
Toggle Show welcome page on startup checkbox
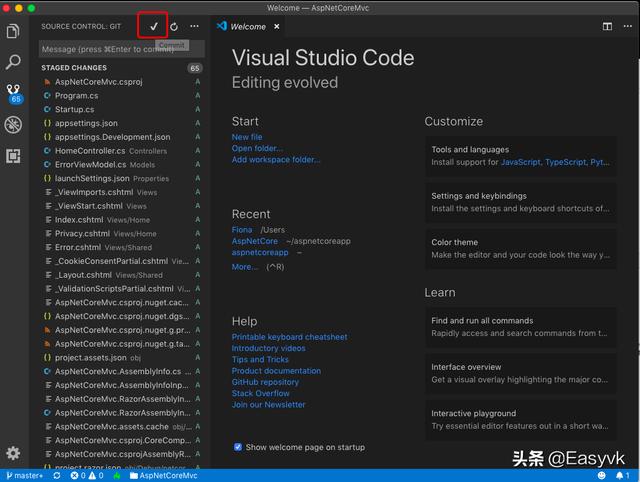click(x=238, y=447)
